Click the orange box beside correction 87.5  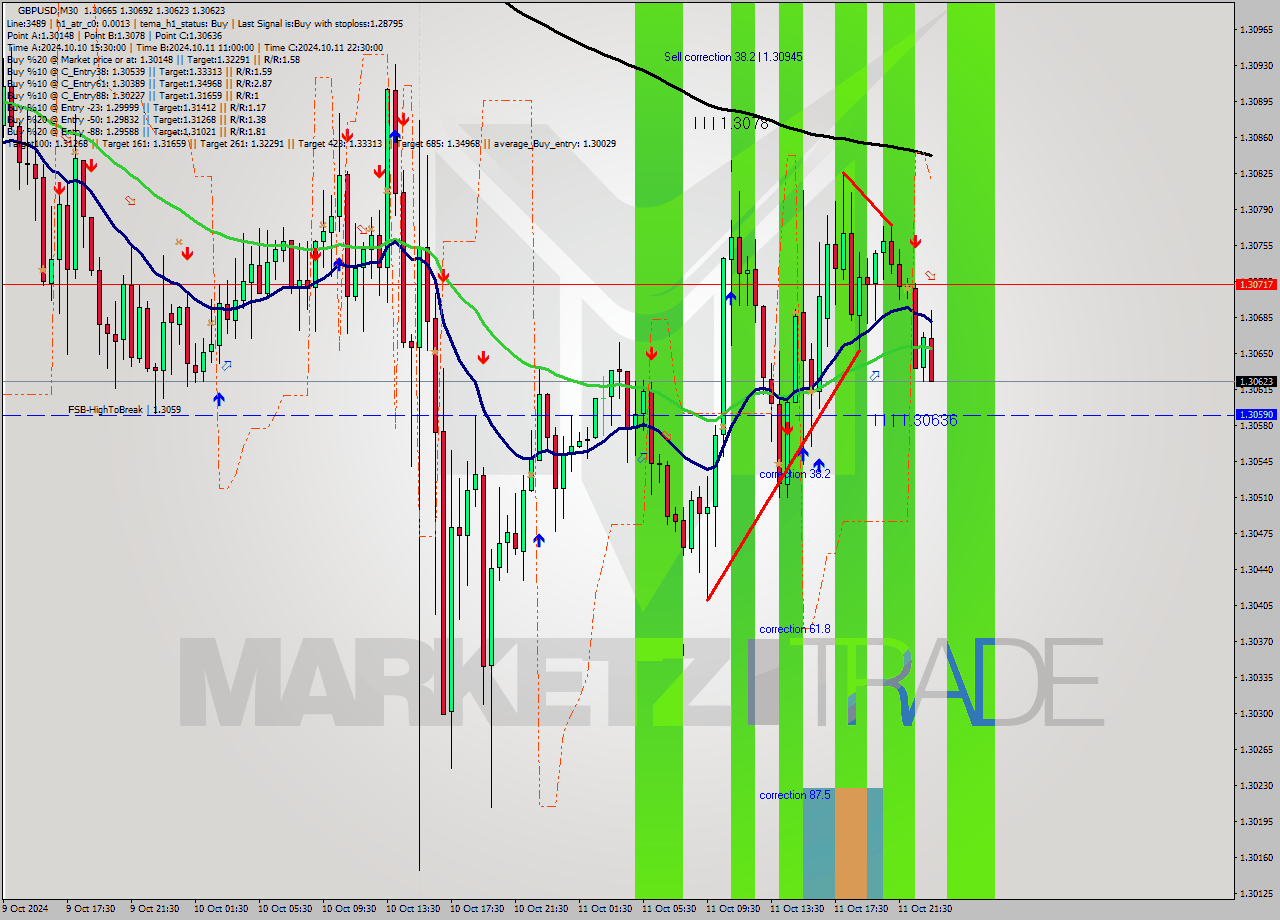[851, 842]
